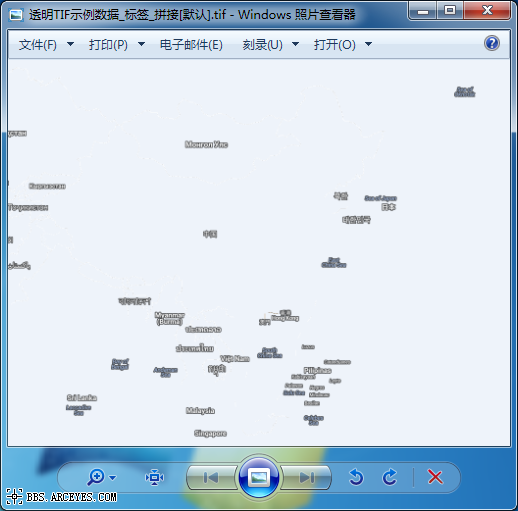Maximize the photo viewer window
Screen dimensions: 518x511
[x=450, y=11]
